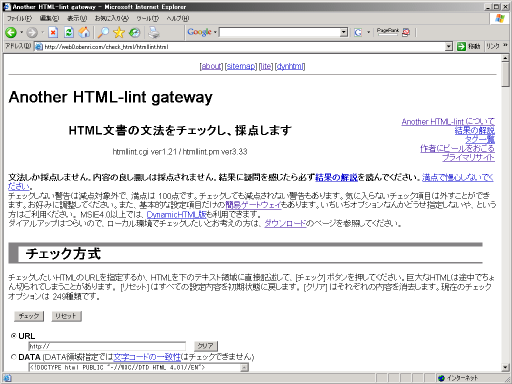
Task: Click the PageRank indicator
Action: coord(388,32)
